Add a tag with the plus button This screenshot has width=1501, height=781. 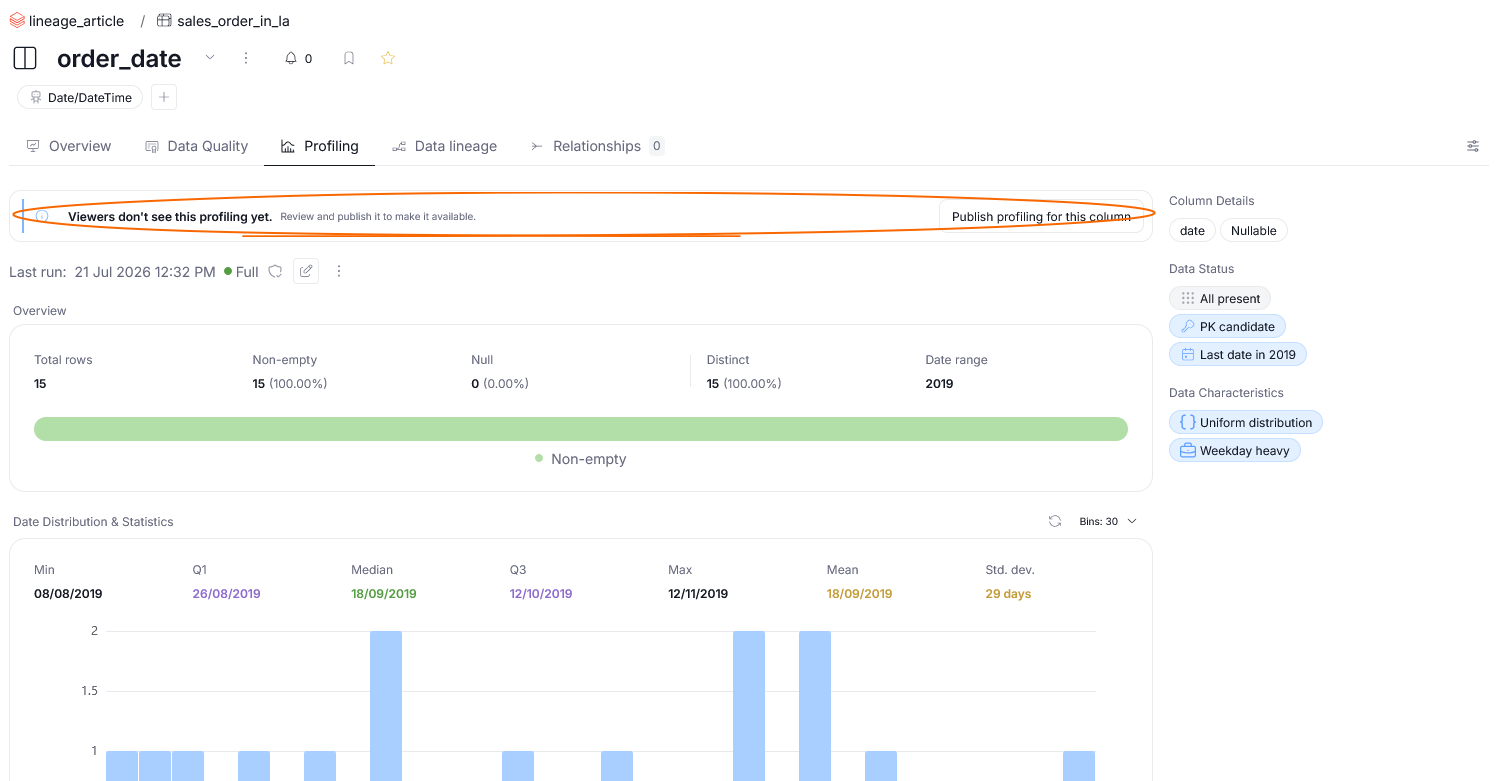(x=164, y=97)
